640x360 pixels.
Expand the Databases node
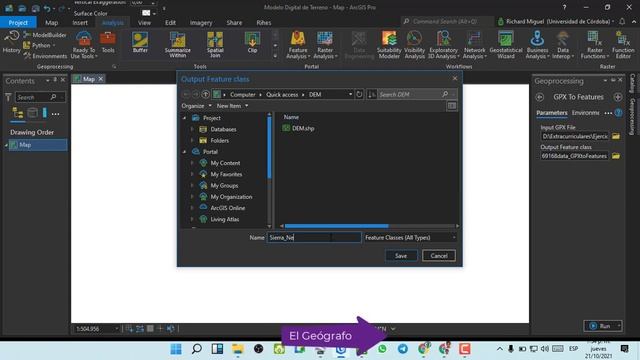[x=192, y=129]
